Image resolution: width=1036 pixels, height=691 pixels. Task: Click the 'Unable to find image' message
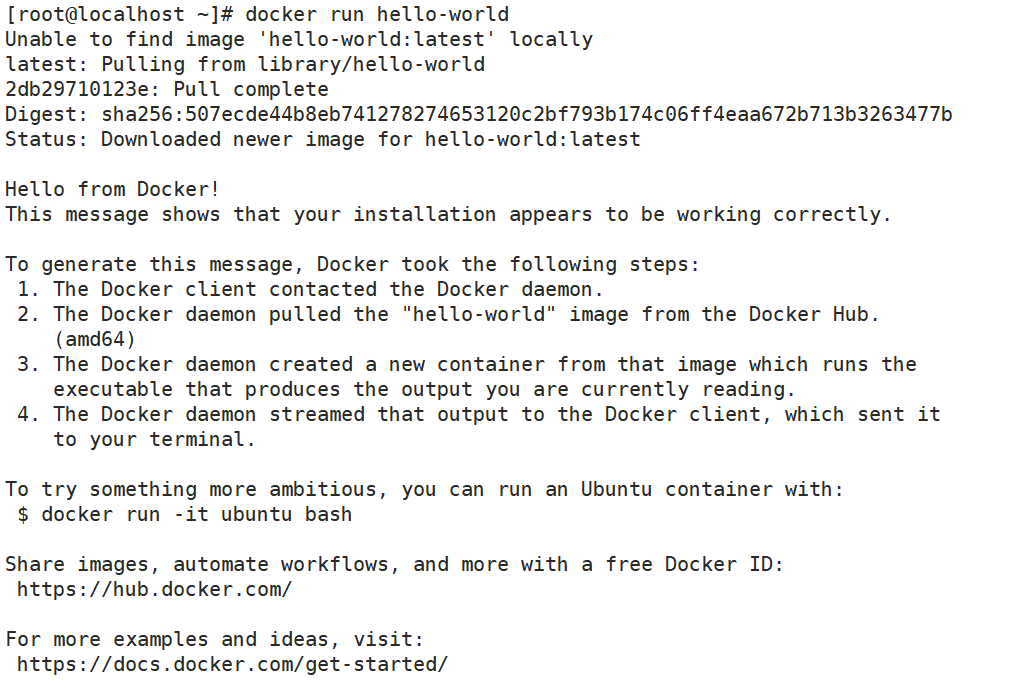(x=298, y=39)
